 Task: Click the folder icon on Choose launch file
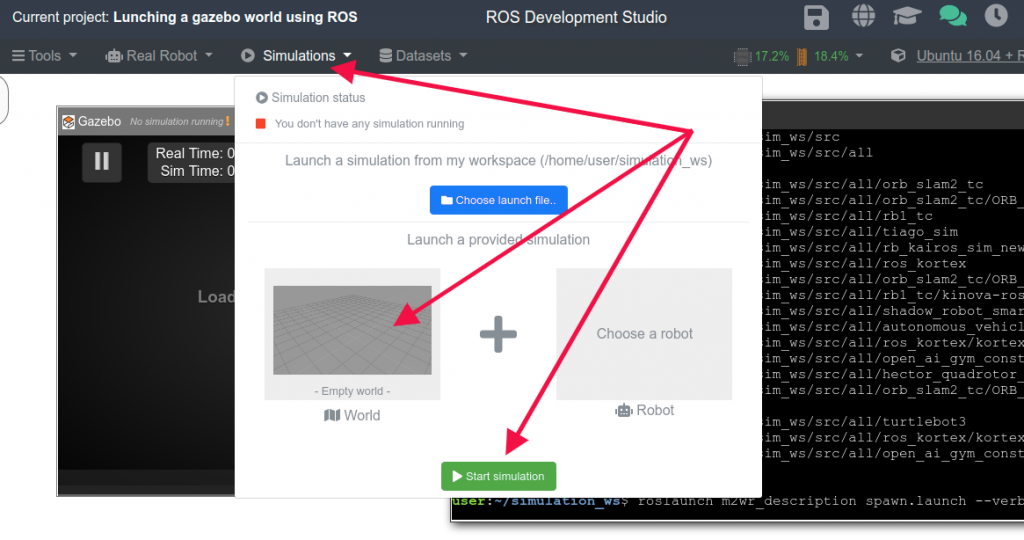coord(447,200)
